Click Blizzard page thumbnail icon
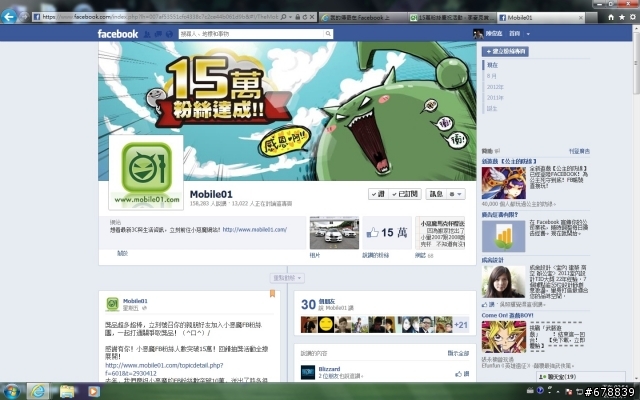This screenshot has height=400, width=640. point(308,372)
